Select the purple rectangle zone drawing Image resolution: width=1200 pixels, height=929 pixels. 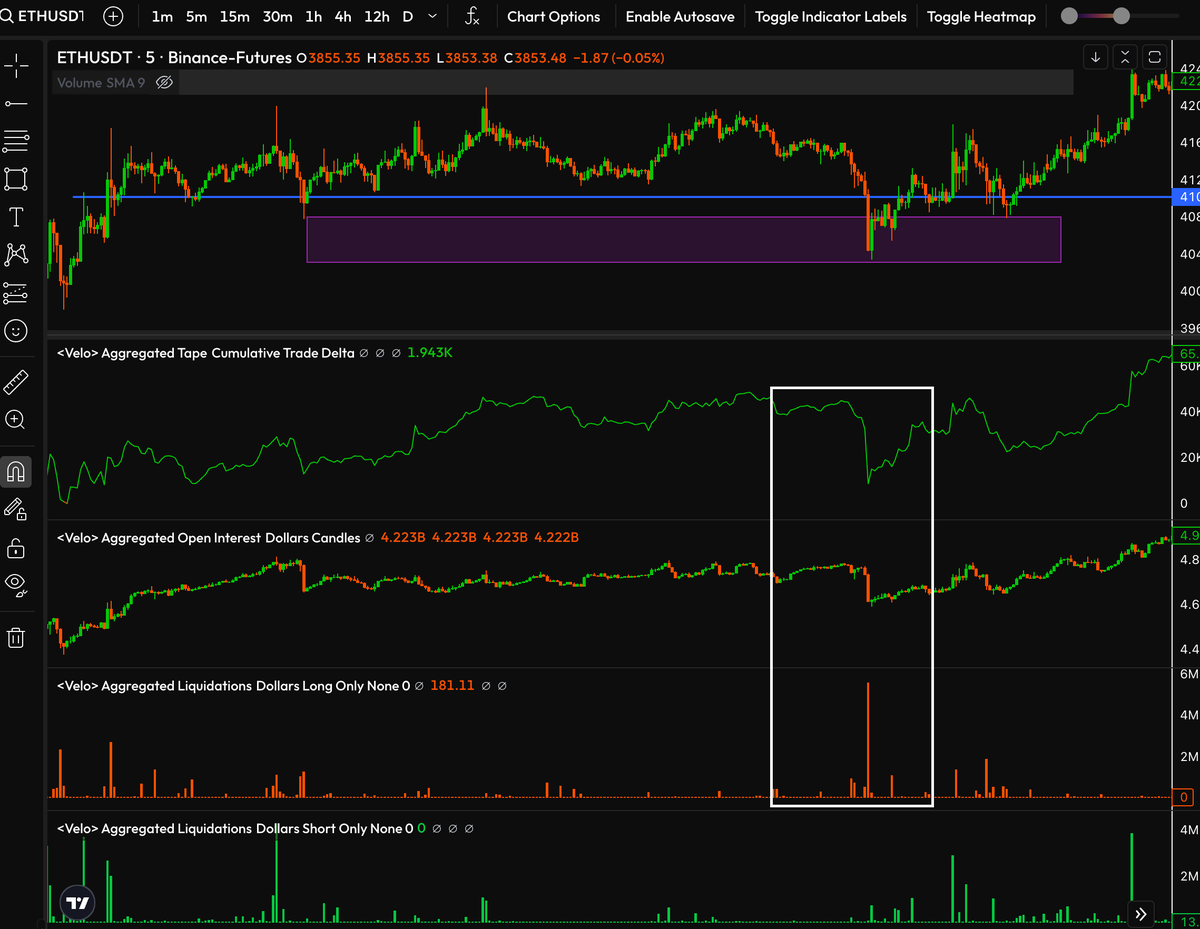[683, 240]
